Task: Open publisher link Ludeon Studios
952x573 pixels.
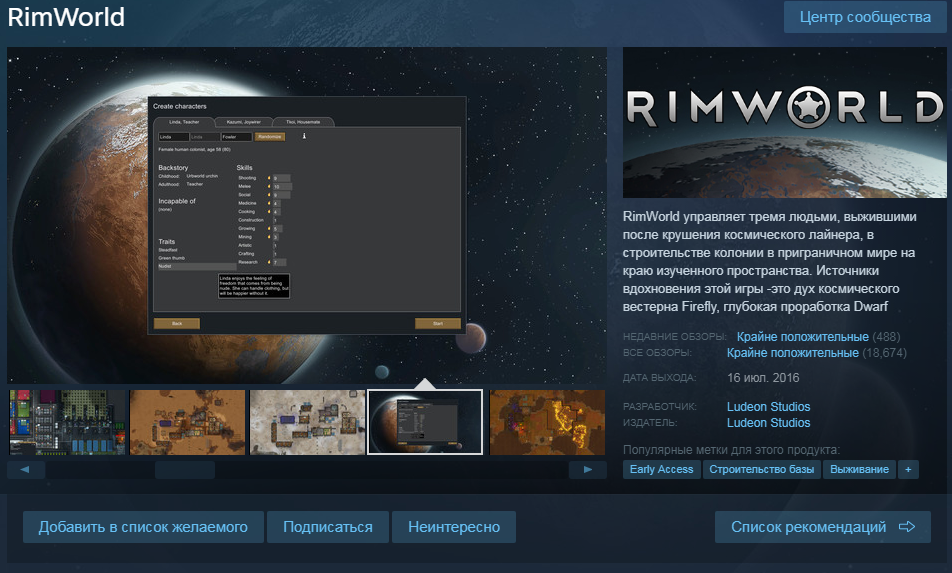Action: 768,422
